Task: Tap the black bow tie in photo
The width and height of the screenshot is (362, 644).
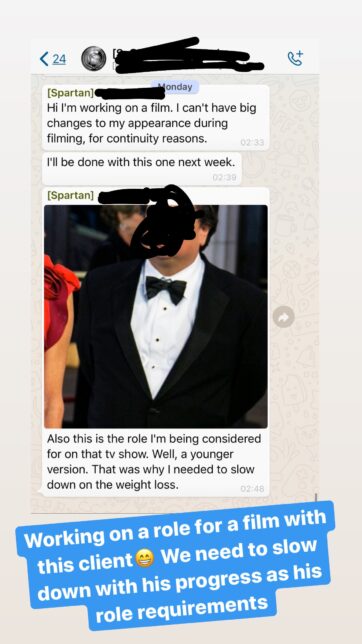Action: click(166, 289)
